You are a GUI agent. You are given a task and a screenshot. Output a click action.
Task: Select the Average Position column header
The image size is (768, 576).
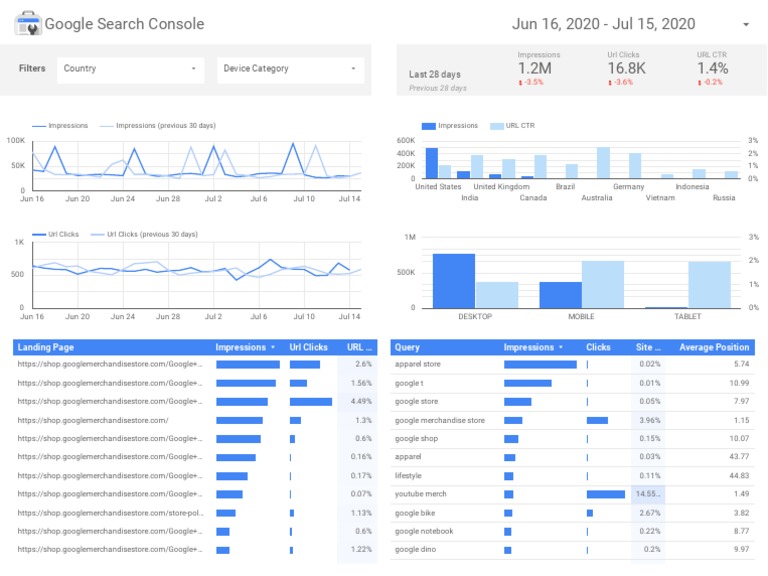(714, 347)
